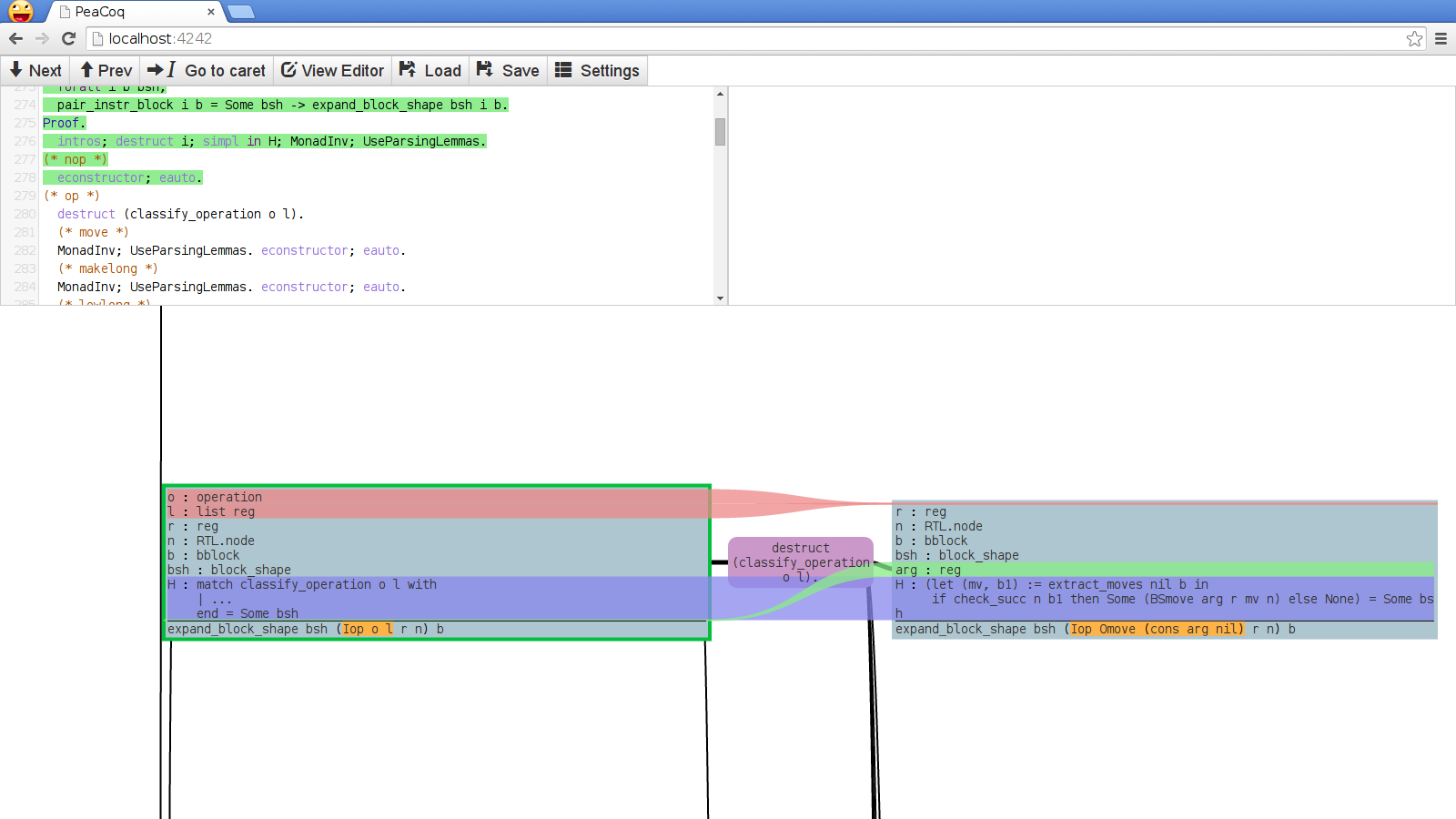Go back with browser back arrow

coord(15,38)
